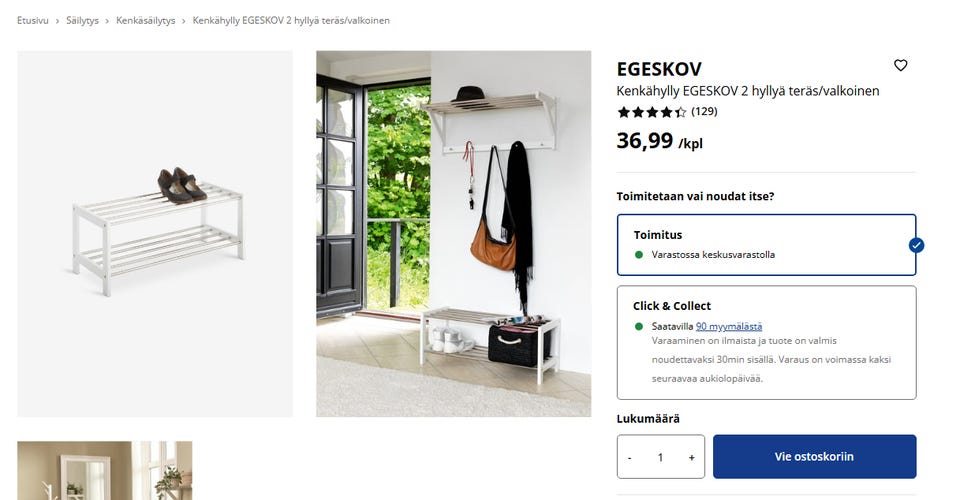The width and height of the screenshot is (960, 500).
Task: Open the Säilytys breadcrumb
Action: (82, 20)
